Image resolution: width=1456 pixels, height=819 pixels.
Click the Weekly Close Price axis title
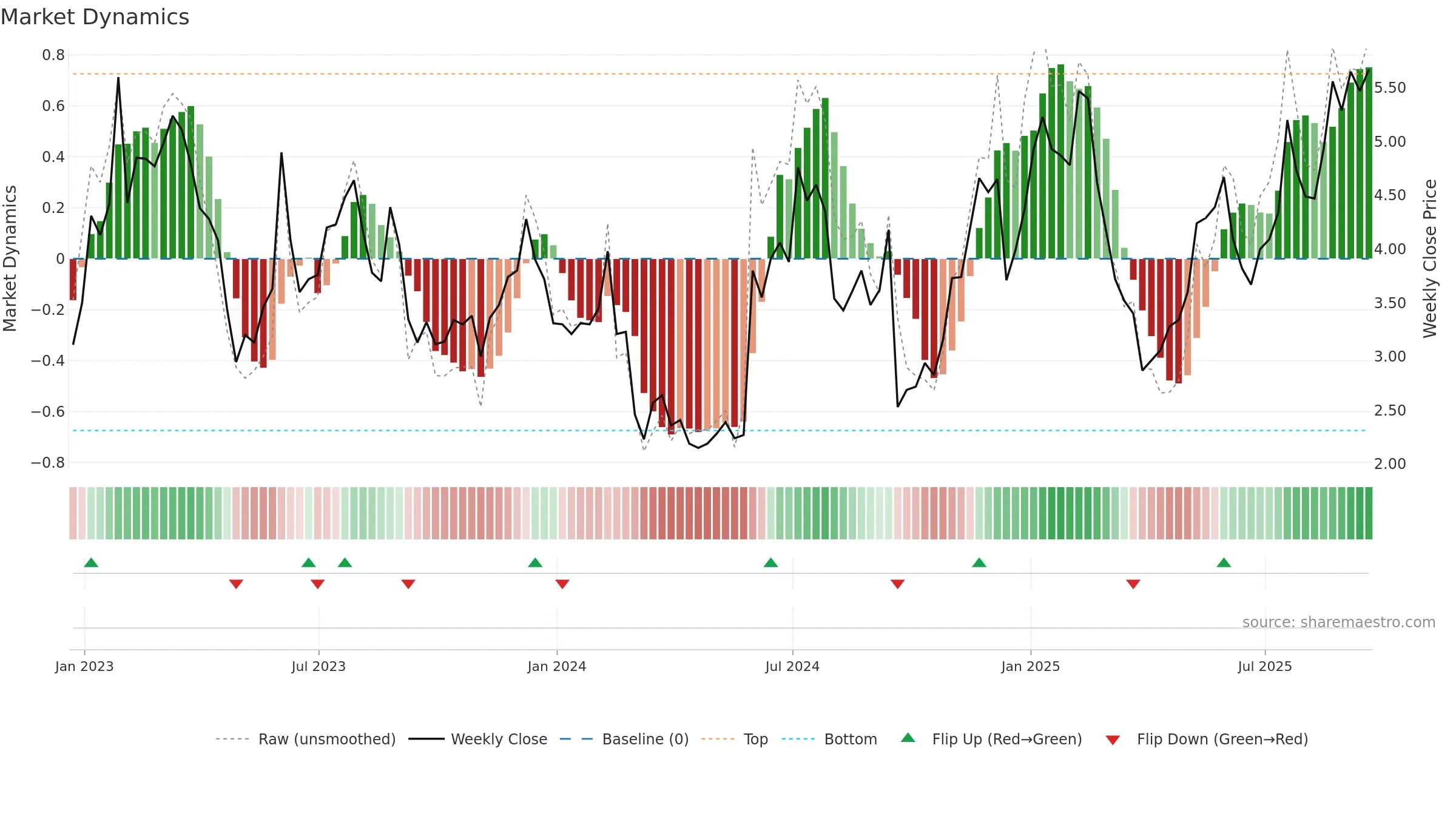[1430, 258]
